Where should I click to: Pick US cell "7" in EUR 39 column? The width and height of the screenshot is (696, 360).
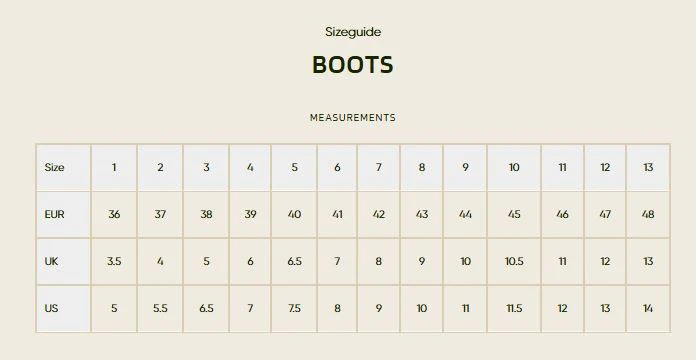pos(250,309)
